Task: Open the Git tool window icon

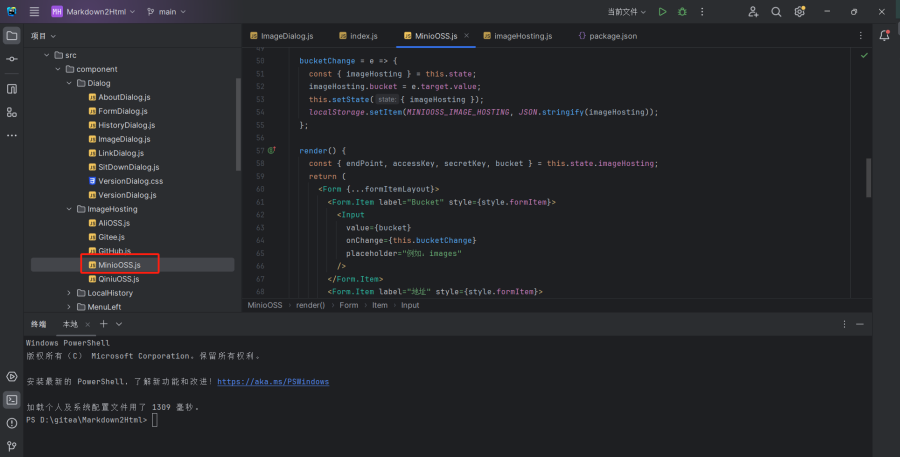Action: (x=12, y=447)
